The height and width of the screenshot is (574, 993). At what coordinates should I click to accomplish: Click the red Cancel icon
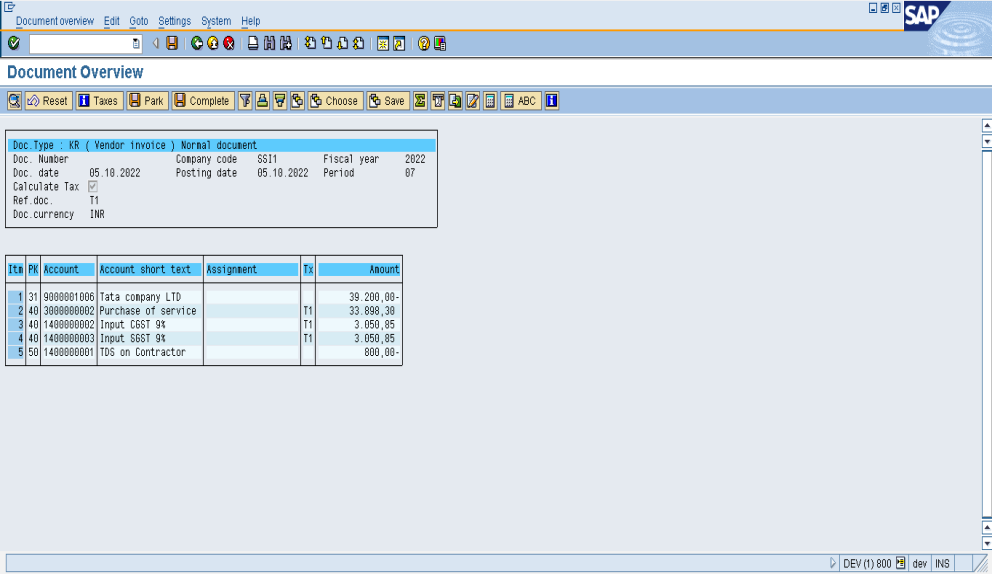click(x=229, y=44)
